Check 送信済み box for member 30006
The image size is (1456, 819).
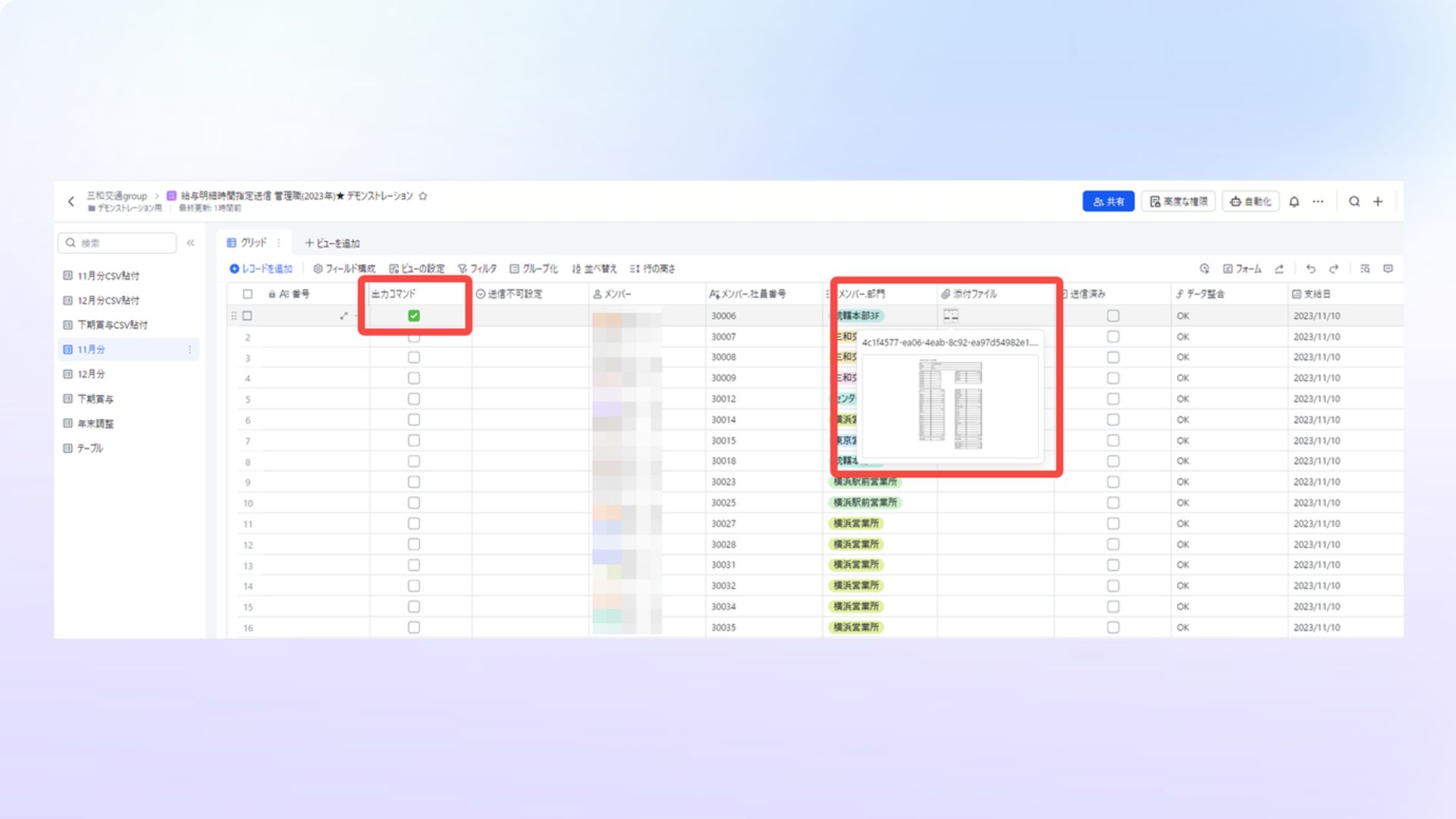click(1112, 316)
